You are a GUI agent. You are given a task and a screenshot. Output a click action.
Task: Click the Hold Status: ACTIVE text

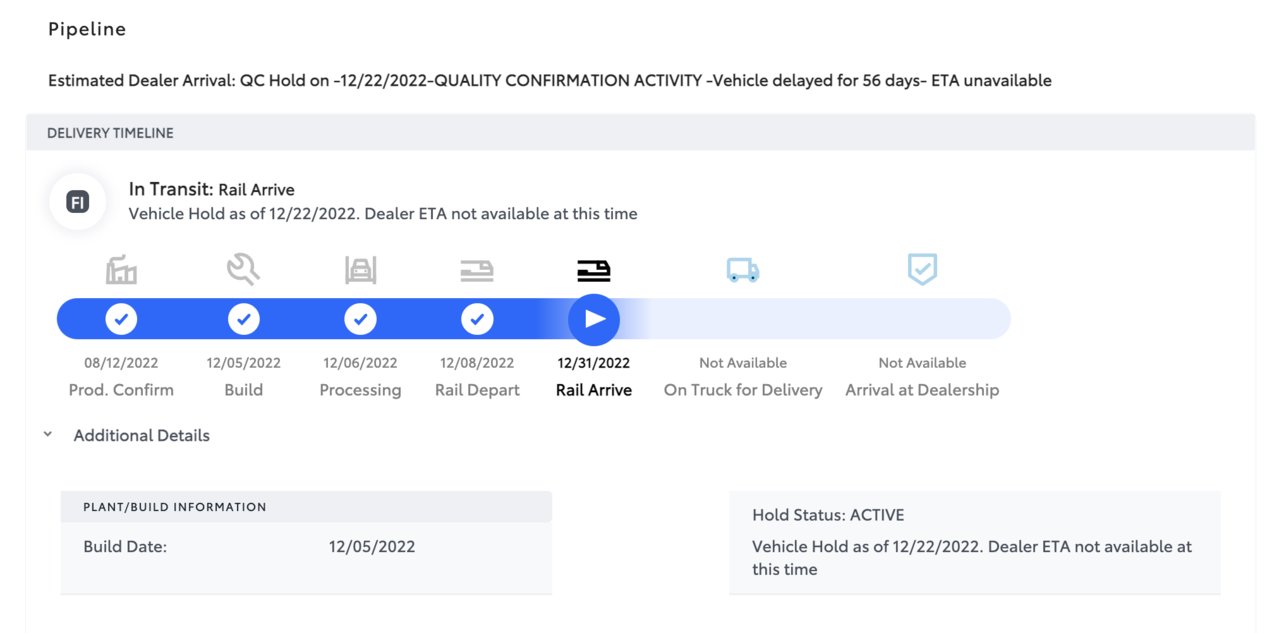click(x=828, y=515)
